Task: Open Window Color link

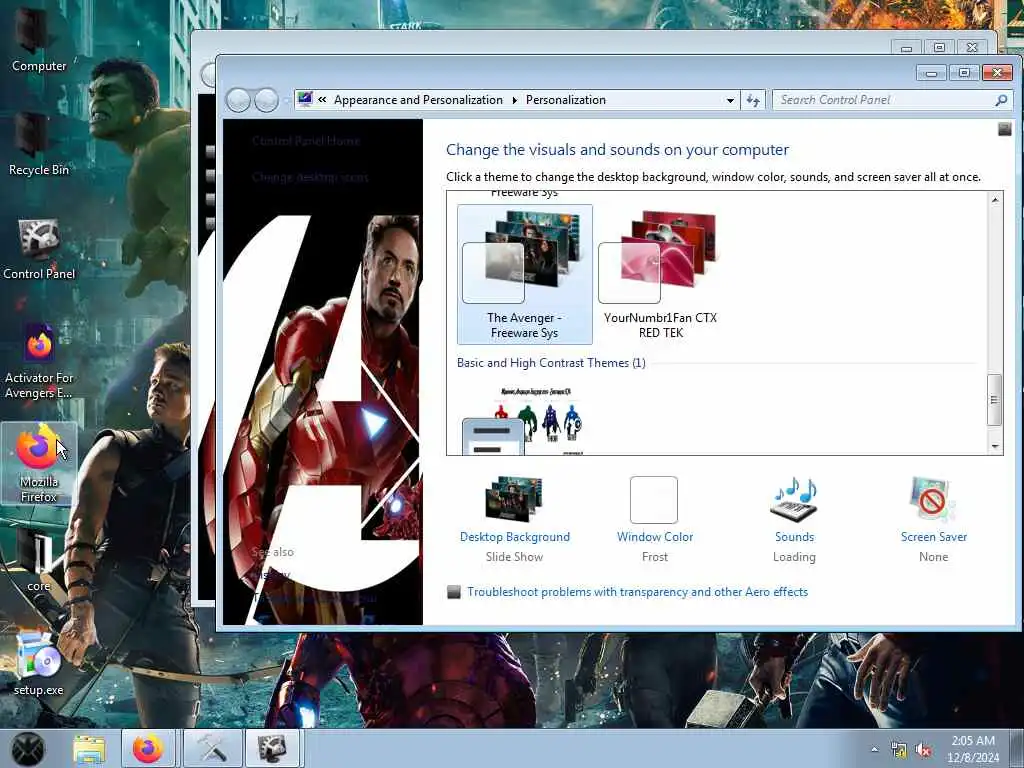Action: click(x=655, y=537)
